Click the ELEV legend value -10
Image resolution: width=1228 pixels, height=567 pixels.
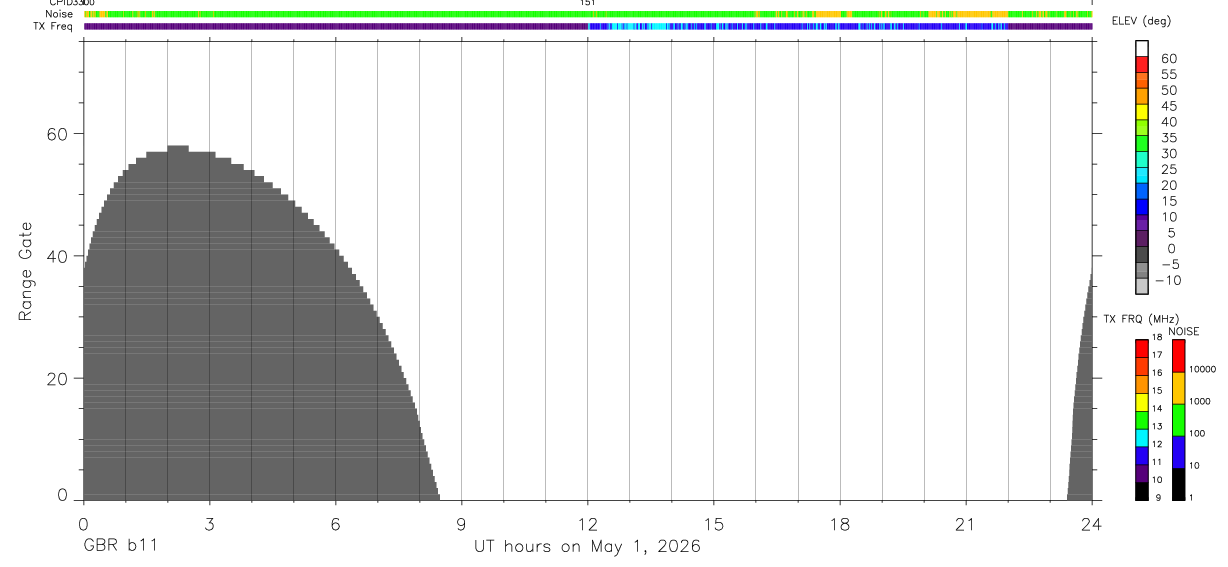pos(1166,281)
